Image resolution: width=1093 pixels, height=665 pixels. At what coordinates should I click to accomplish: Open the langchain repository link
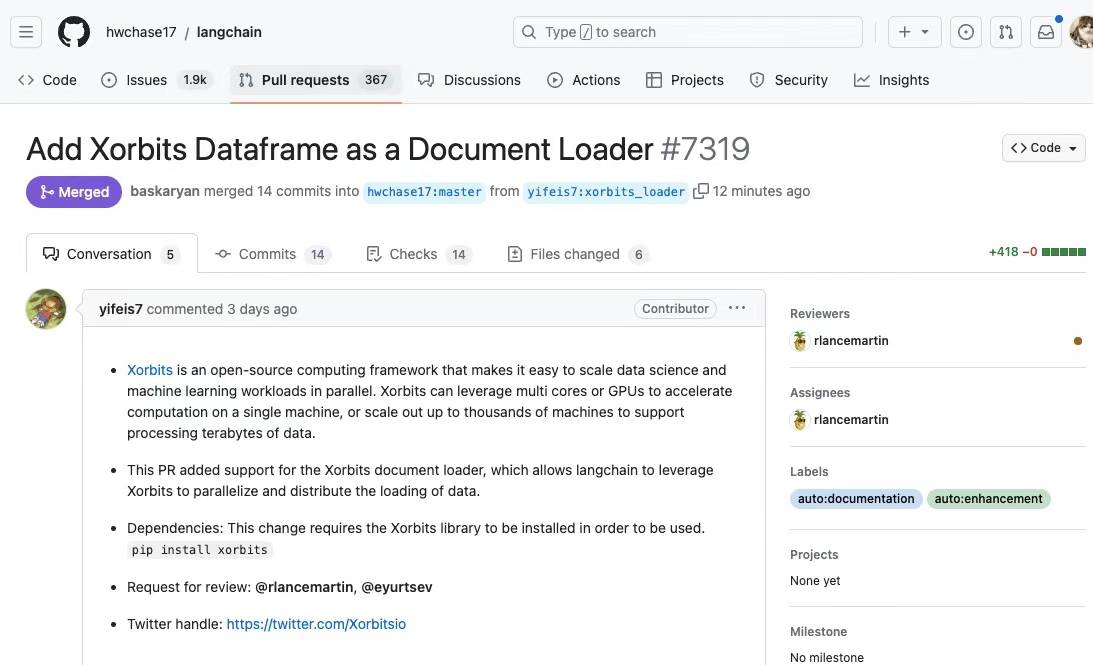point(229,32)
